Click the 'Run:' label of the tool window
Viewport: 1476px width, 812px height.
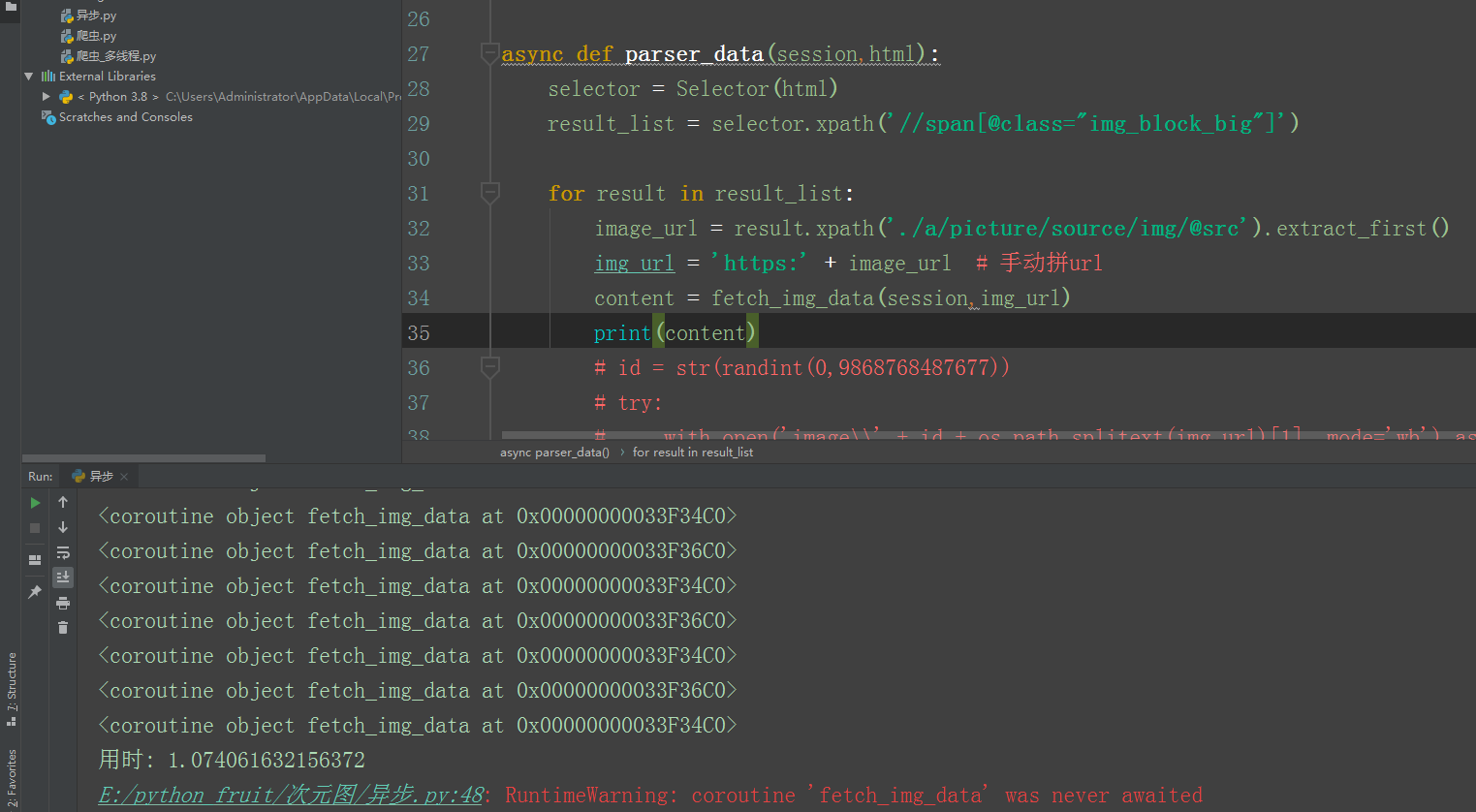click(x=41, y=477)
